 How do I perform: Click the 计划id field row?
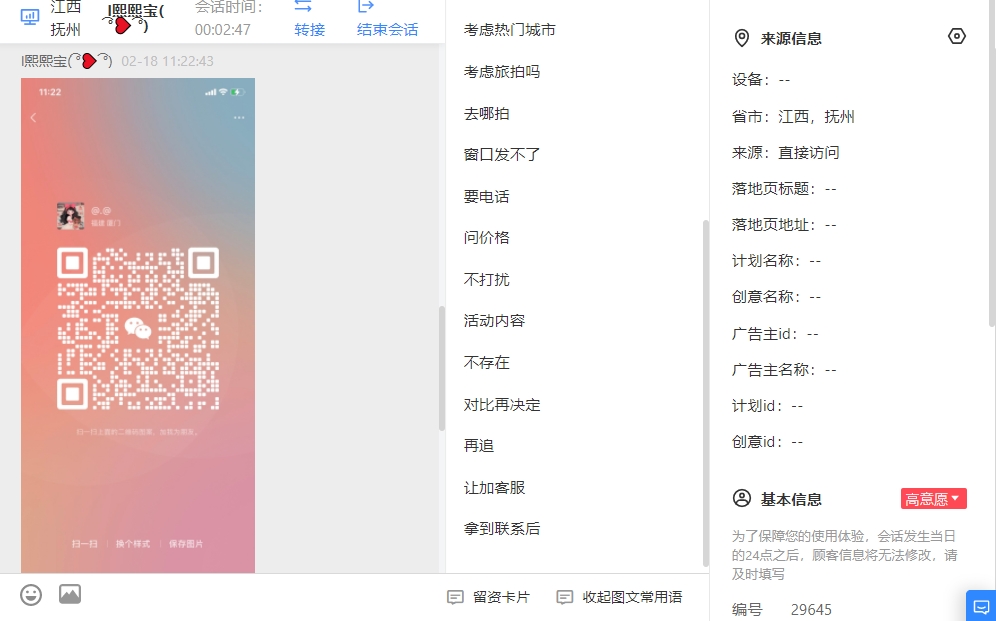click(767, 406)
